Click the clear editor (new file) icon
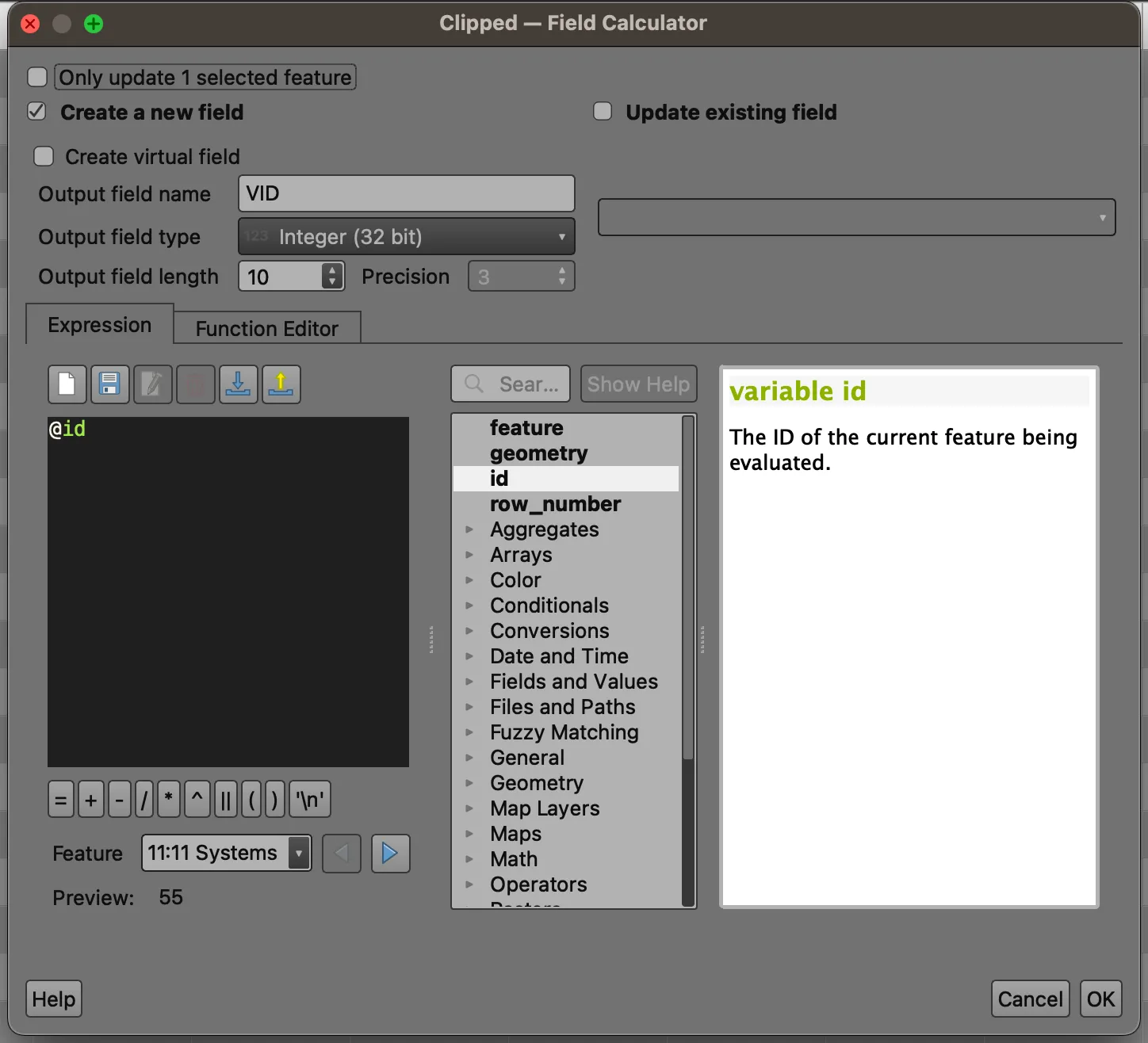 [67, 385]
